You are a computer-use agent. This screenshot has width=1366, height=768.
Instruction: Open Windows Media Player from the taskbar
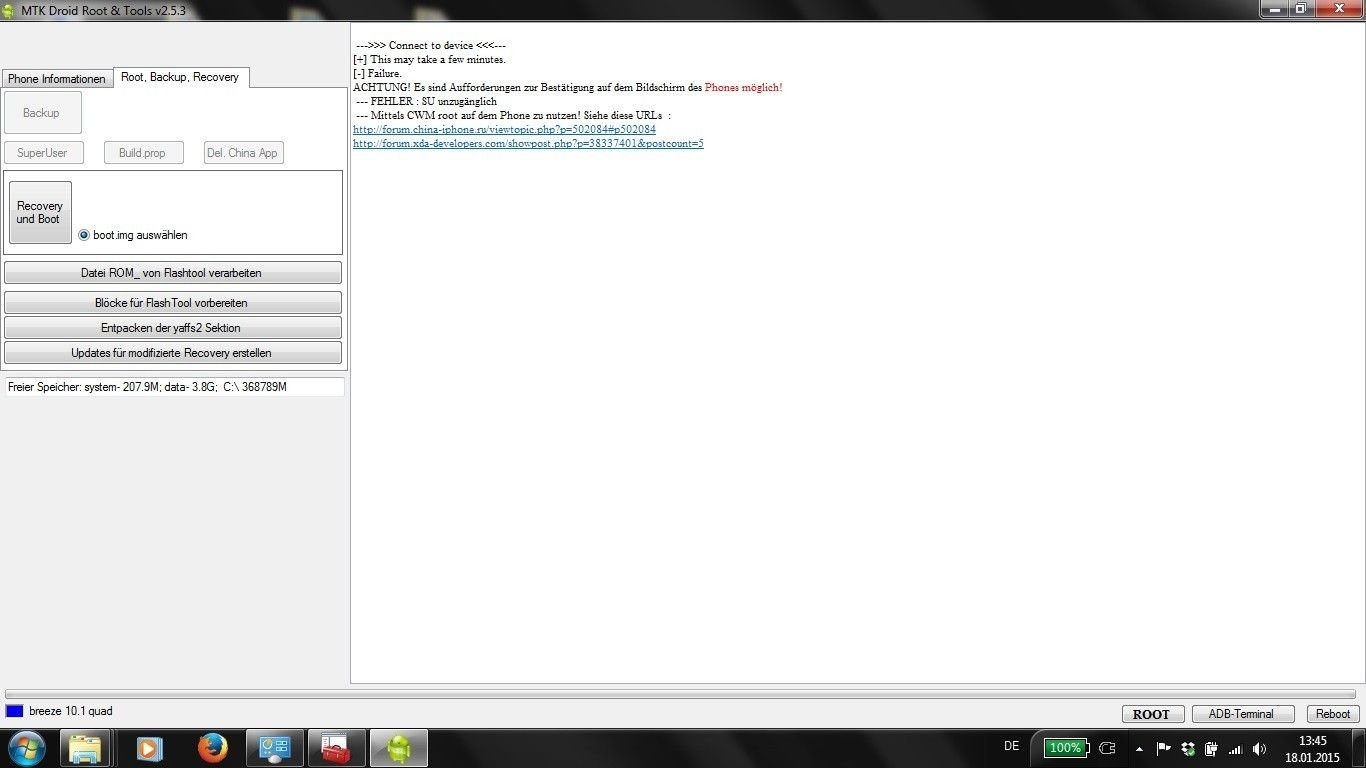(x=149, y=748)
